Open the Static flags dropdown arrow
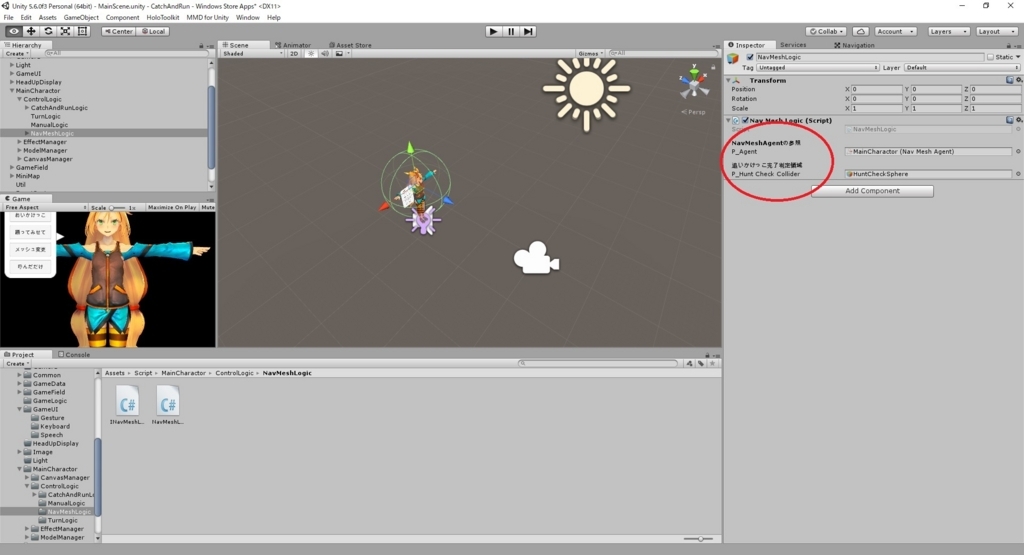 click(1018, 57)
